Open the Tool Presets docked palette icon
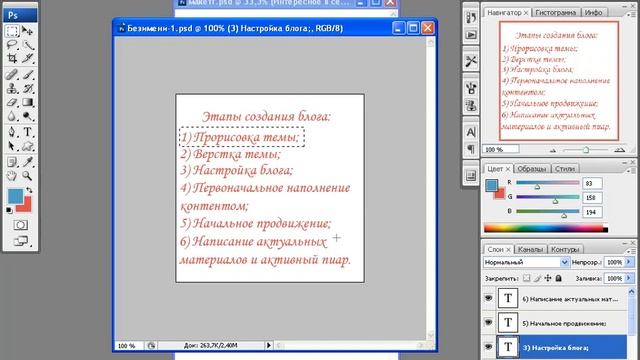Viewport: 640px width, 360px height. point(471,61)
